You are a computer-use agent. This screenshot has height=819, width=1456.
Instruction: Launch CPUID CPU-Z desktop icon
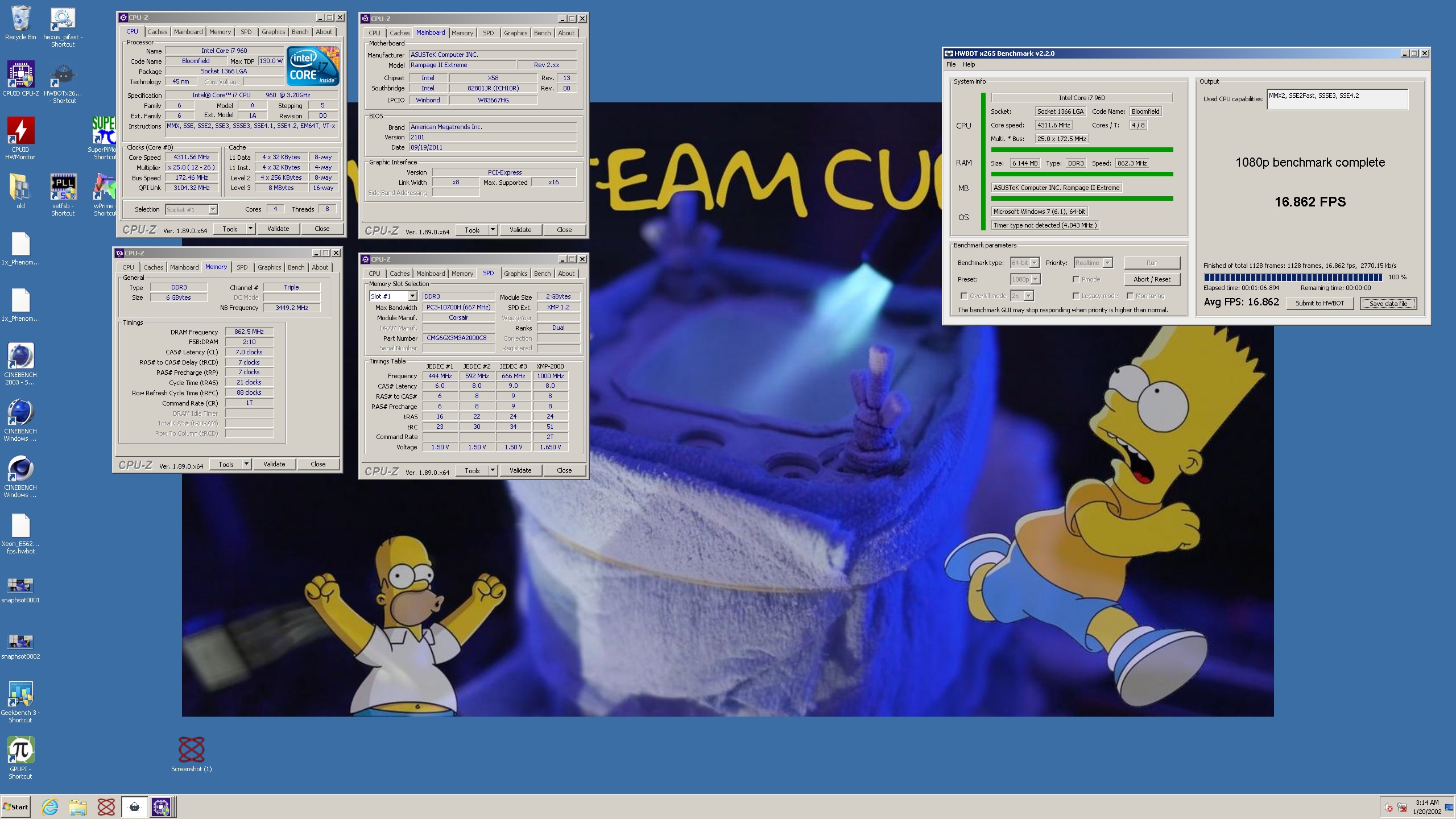20,79
